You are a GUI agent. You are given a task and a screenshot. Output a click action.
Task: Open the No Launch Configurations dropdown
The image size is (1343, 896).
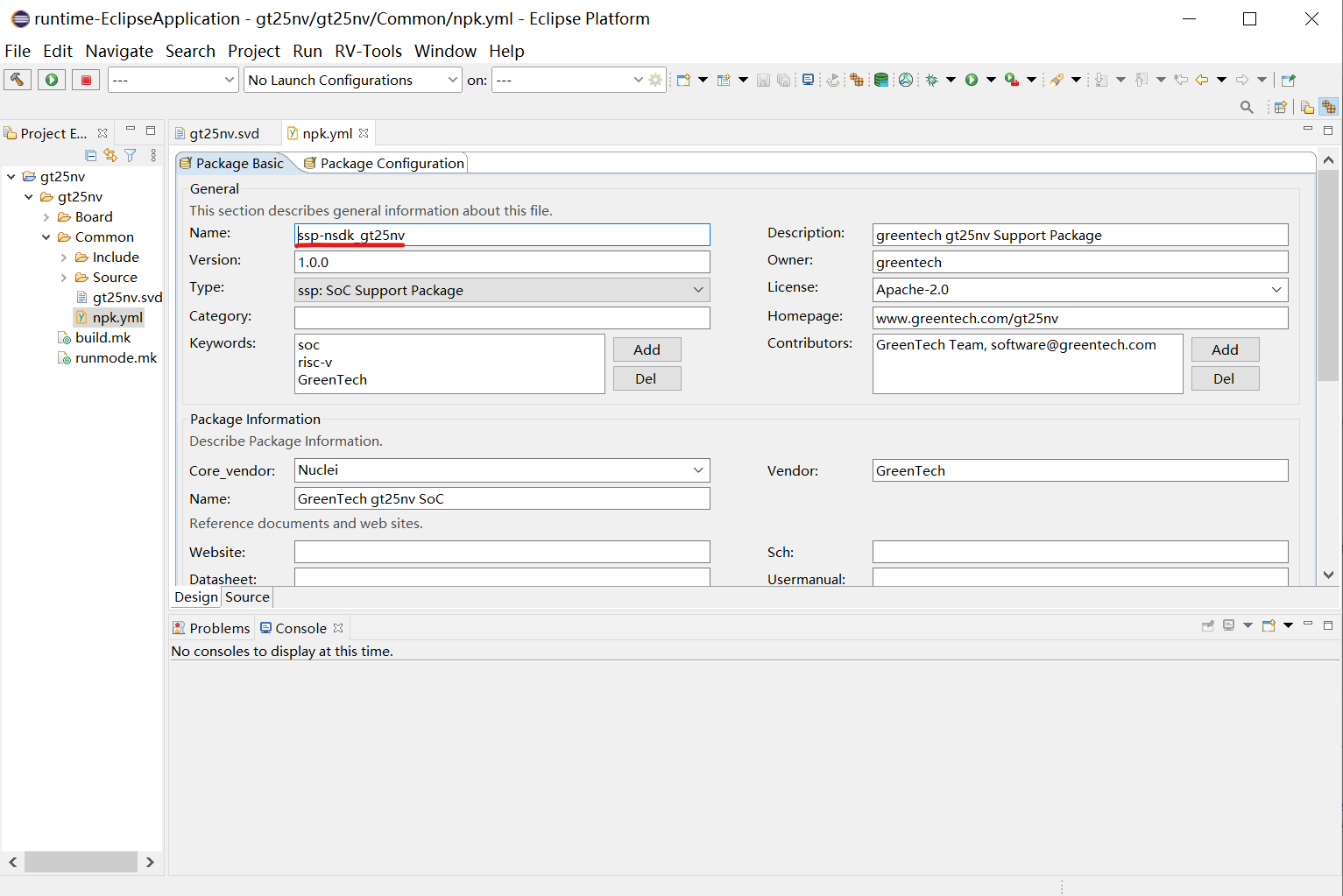352,80
